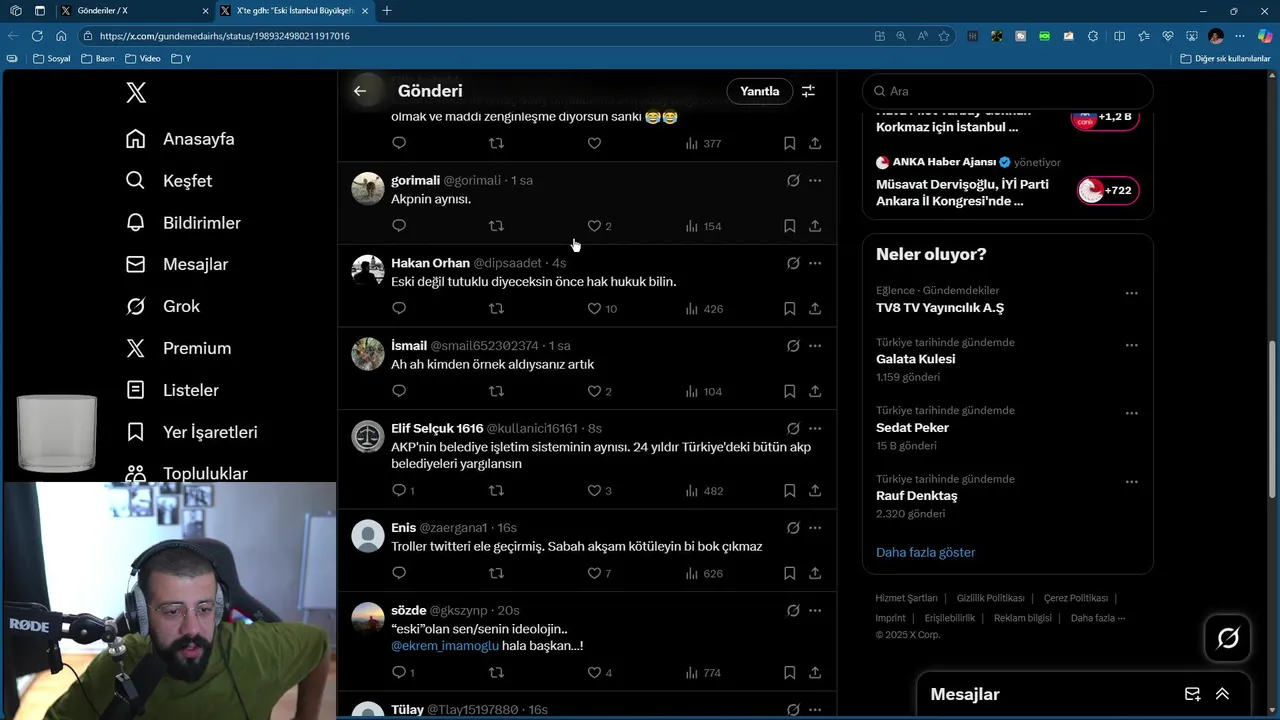Click the Ara search field
This screenshot has height=720, width=1280.
point(1008,91)
